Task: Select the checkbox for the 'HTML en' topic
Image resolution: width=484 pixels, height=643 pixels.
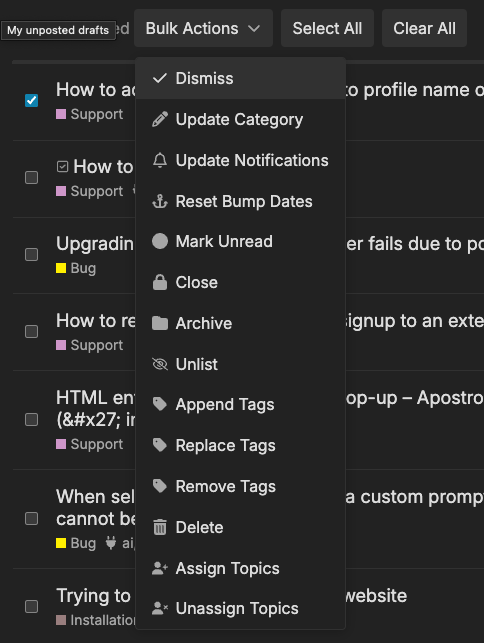Action: point(32,420)
